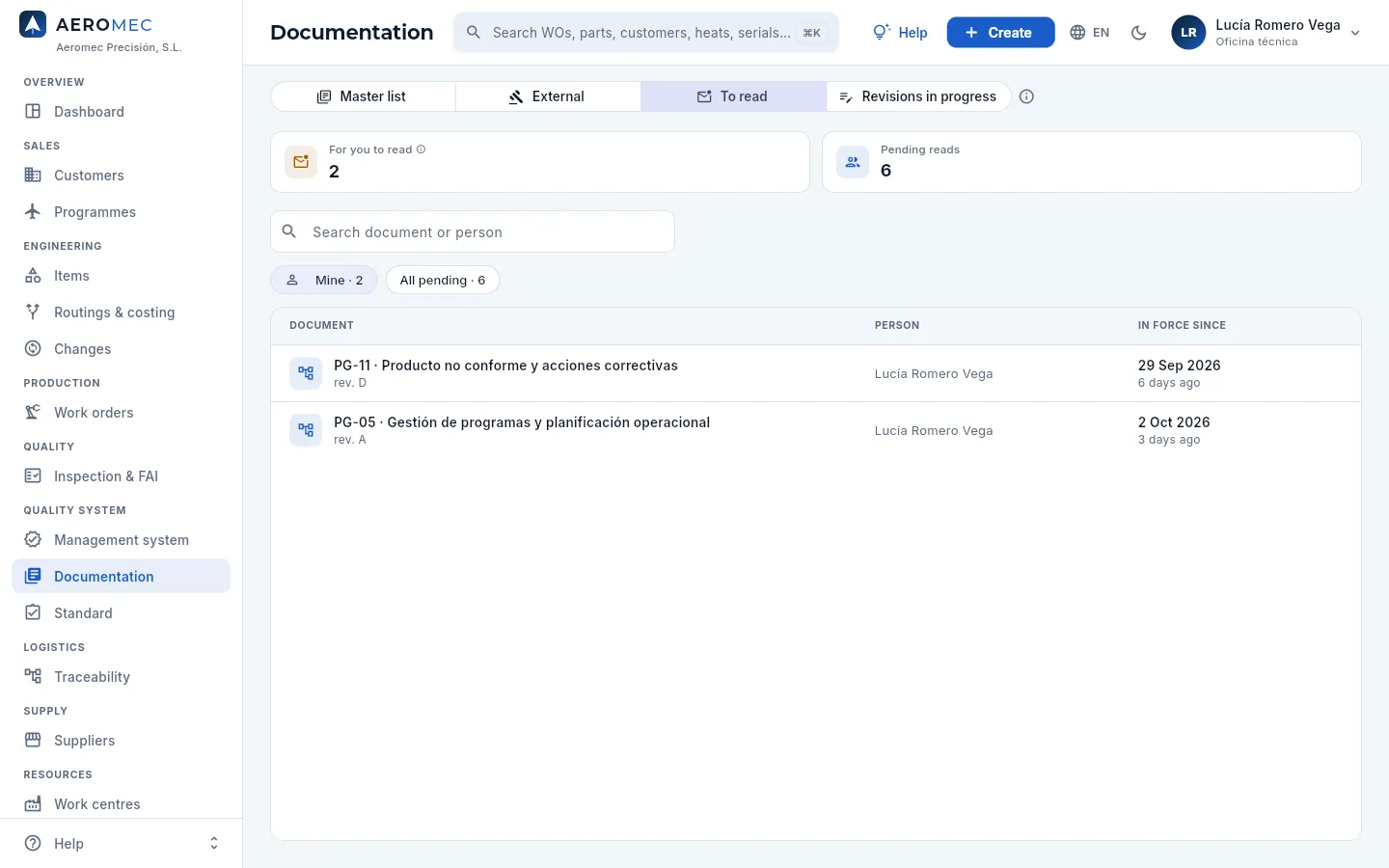Open Routings & costing
Screen dimensions: 1389x868
tap(121, 312)
